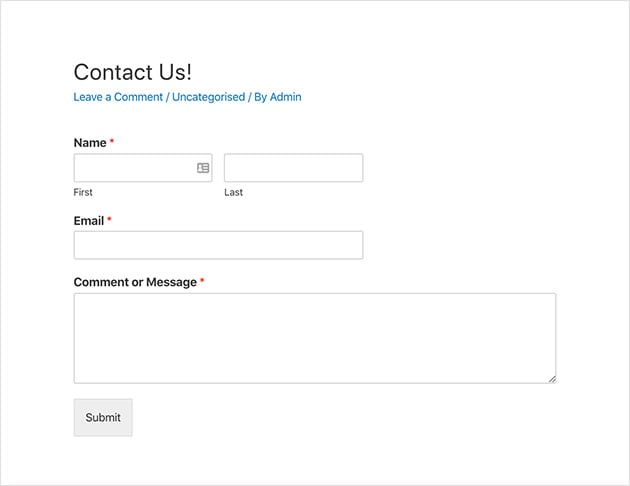Viewport: 630px width, 486px height.
Task: Click the Name field label
Action: click(90, 143)
